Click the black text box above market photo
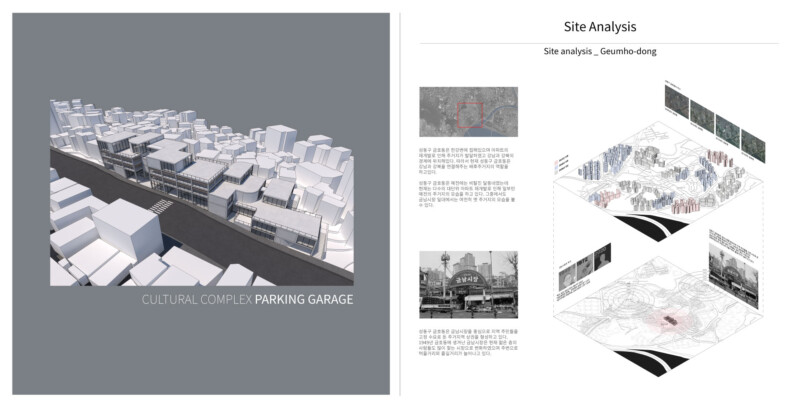This screenshot has height=408, width=800. pos(731,240)
